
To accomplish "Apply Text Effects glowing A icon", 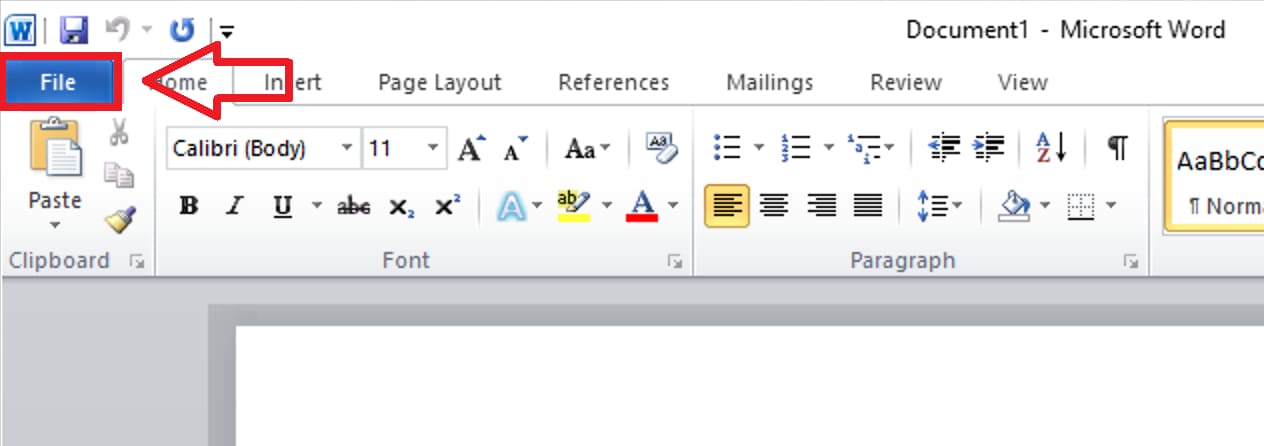I will click(511, 206).
